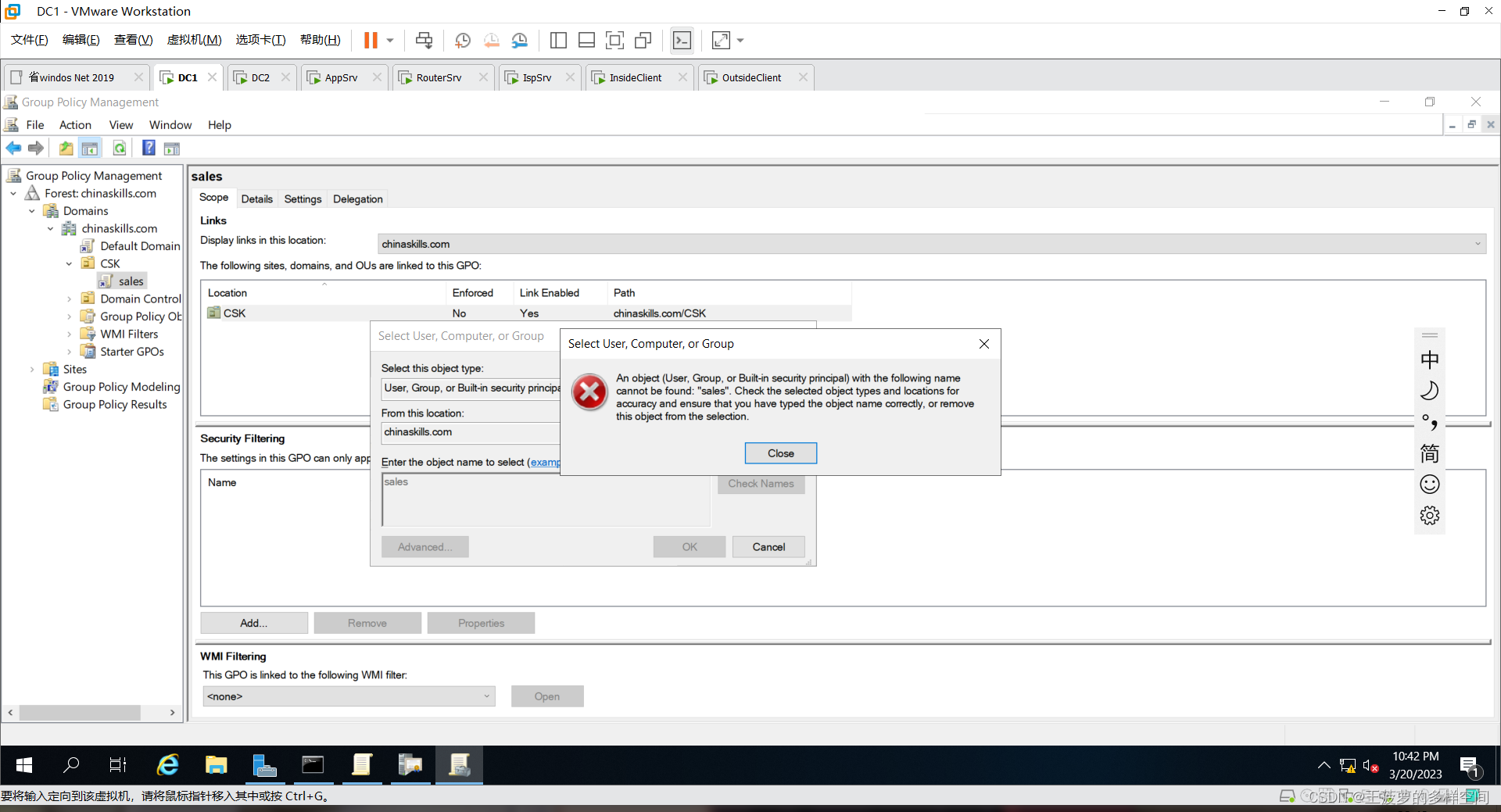Click the Forward arrow in GPM toolbar

(x=36, y=148)
